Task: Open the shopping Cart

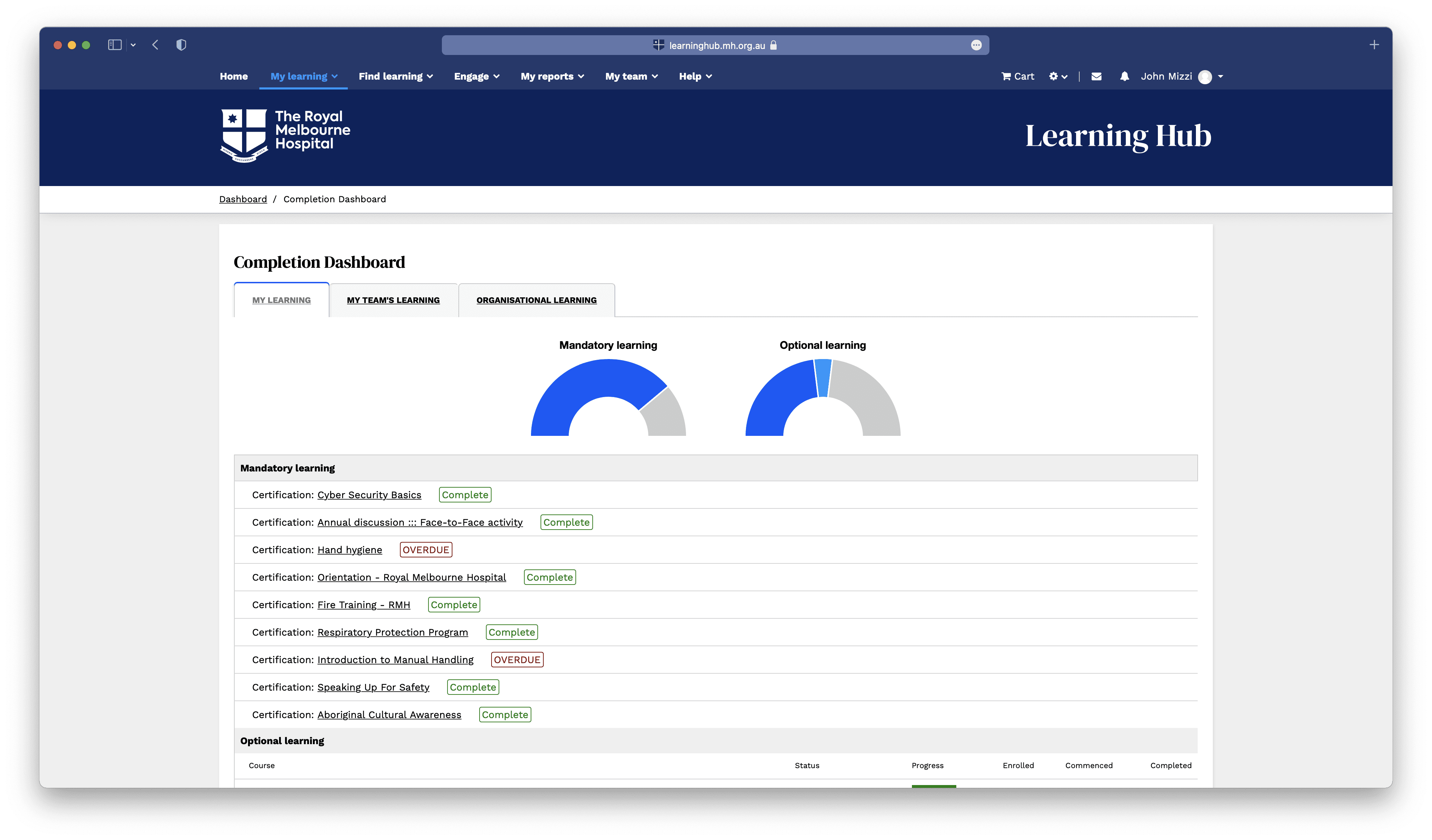Action: (x=1017, y=76)
